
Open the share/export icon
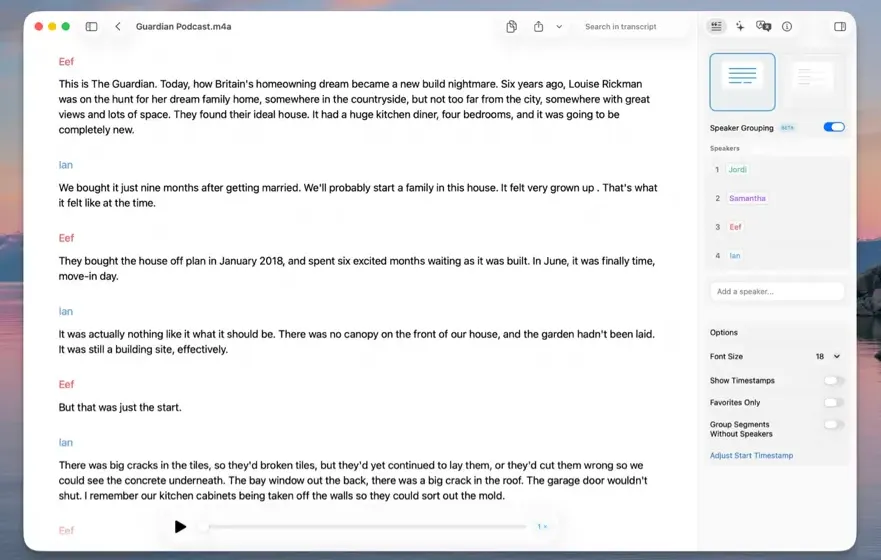(538, 26)
